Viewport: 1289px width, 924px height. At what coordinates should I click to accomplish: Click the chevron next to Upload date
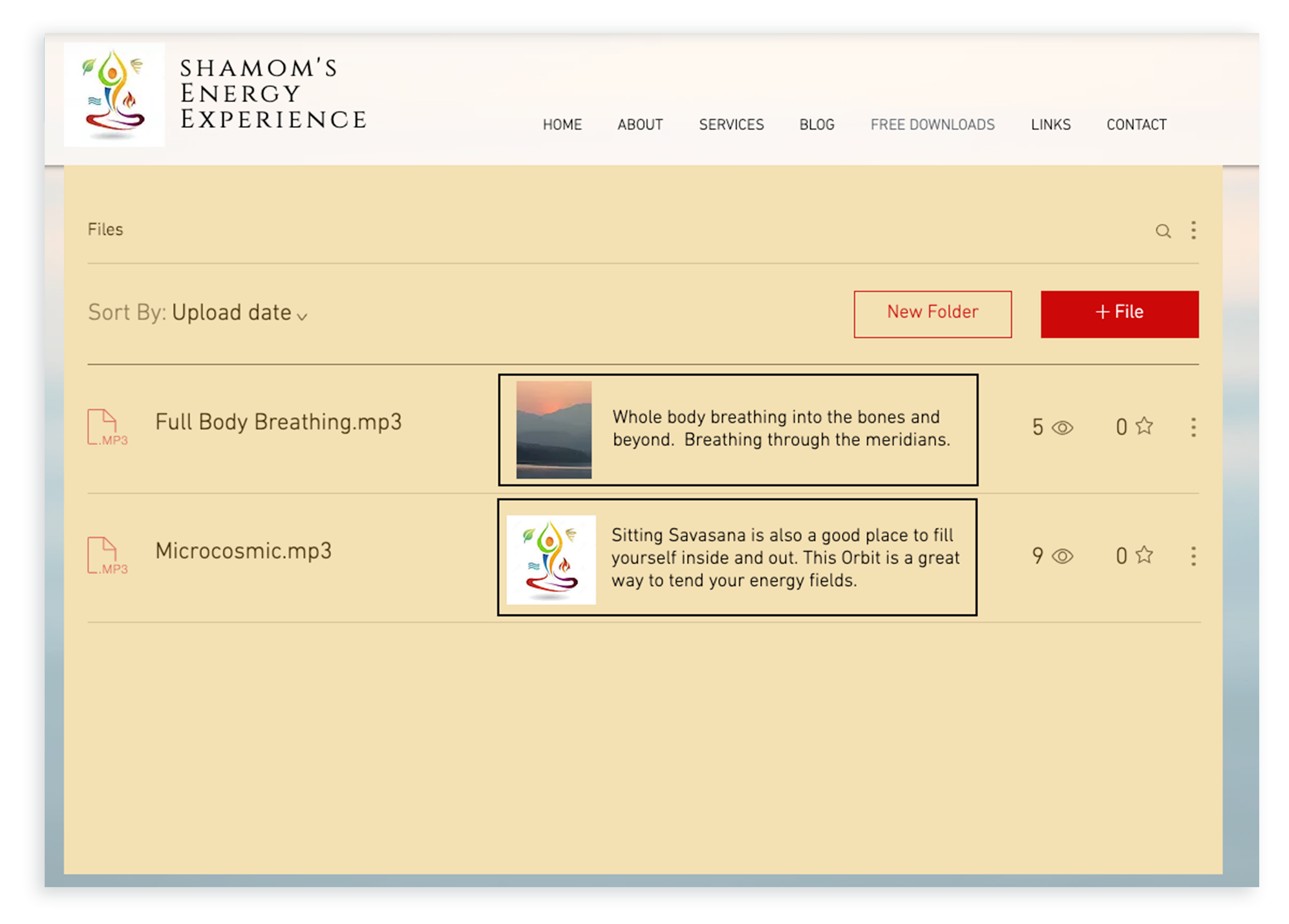point(302,316)
